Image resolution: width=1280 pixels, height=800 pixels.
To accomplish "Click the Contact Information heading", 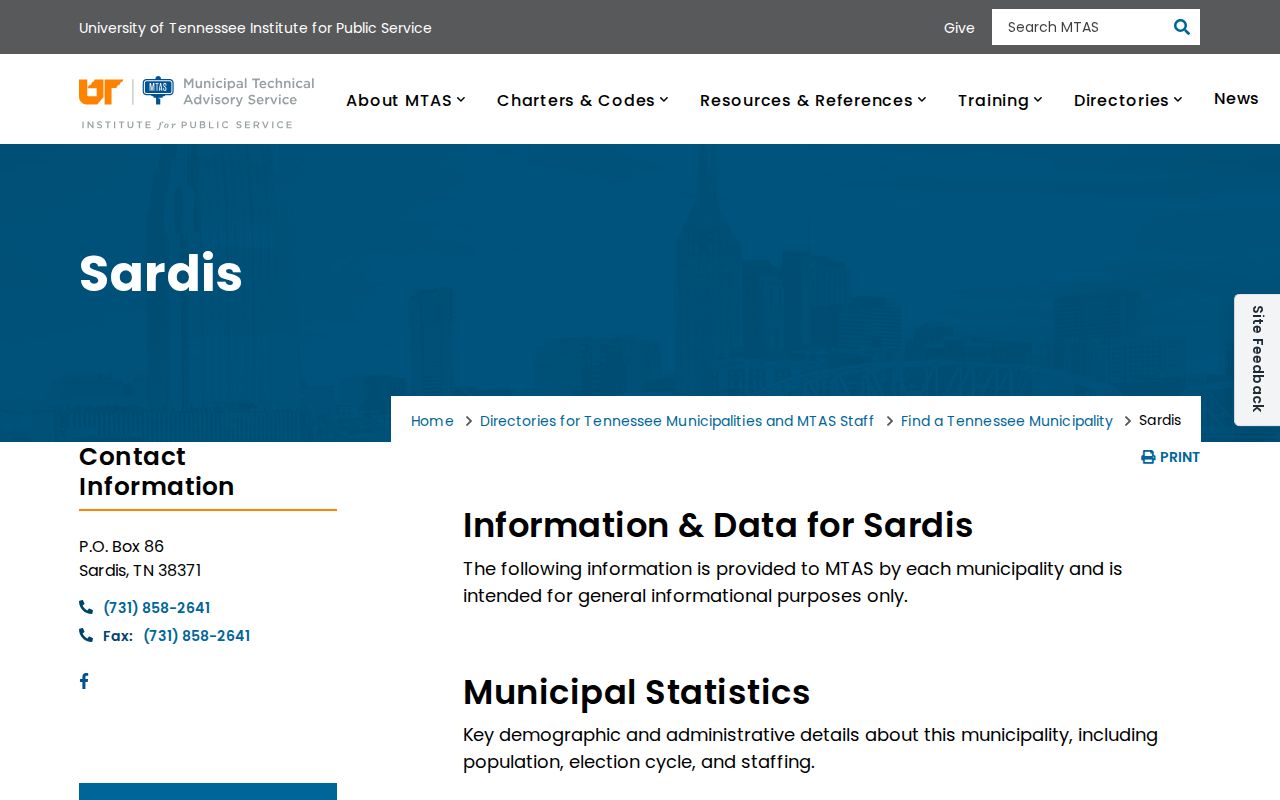I will [x=157, y=471].
